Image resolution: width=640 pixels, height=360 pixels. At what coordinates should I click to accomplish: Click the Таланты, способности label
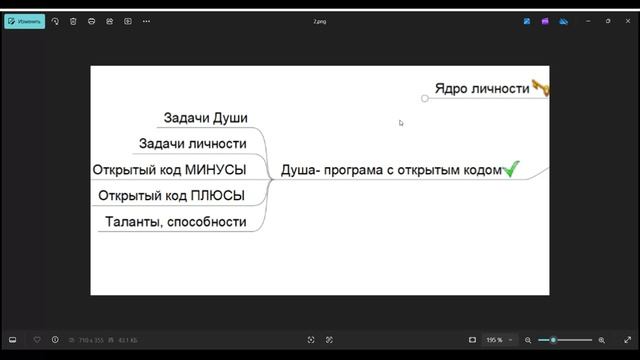point(176,222)
